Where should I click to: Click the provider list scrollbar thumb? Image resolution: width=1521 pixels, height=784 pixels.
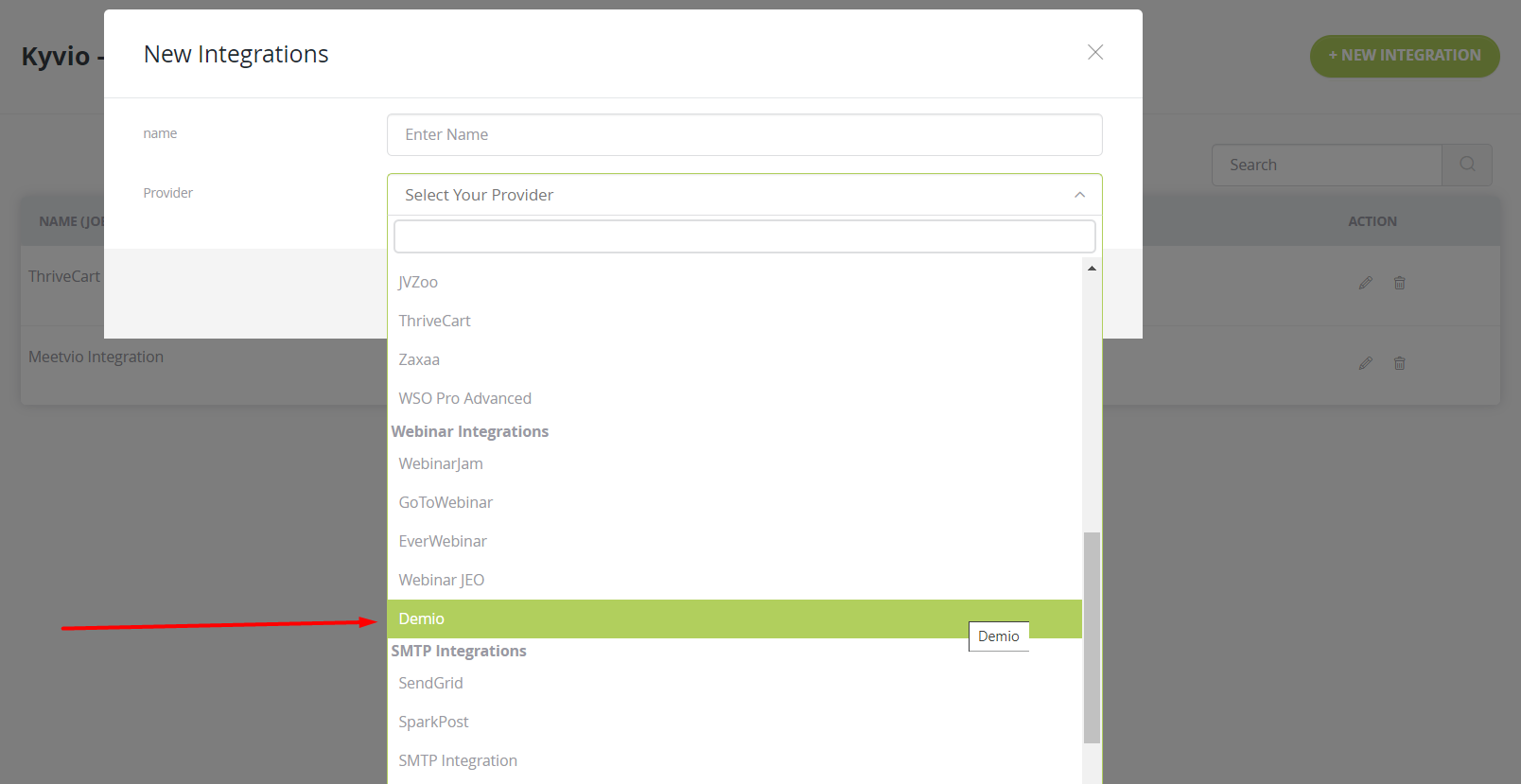pyautogui.click(x=1092, y=637)
